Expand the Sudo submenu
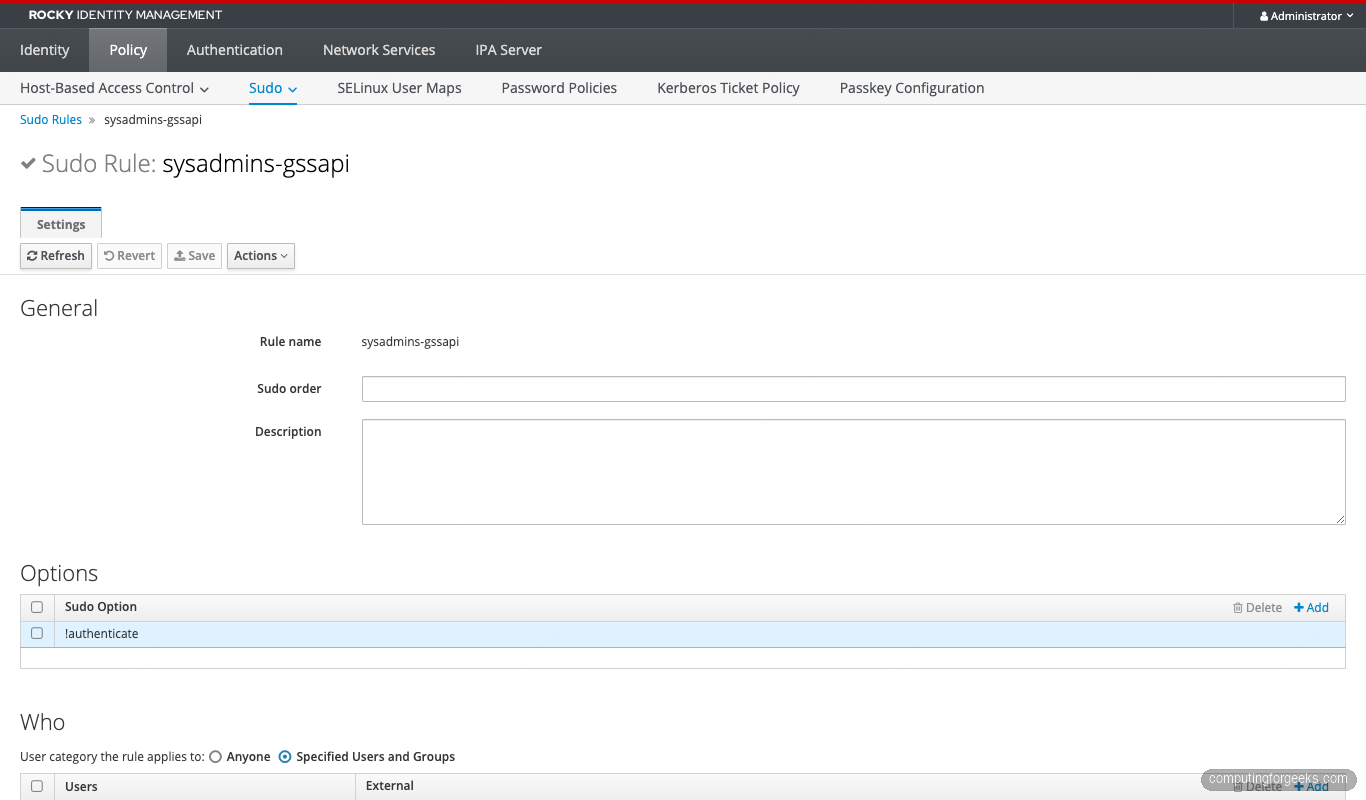The height and width of the screenshot is (800, 1366). (x=273, y=88)
